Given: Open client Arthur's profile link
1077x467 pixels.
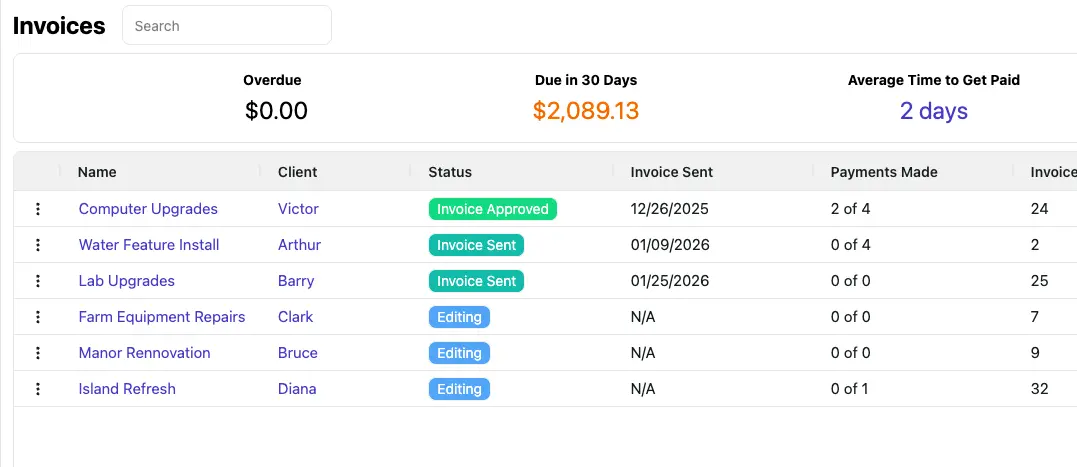Looking at the screenshot, I should [x=299, y=245].
